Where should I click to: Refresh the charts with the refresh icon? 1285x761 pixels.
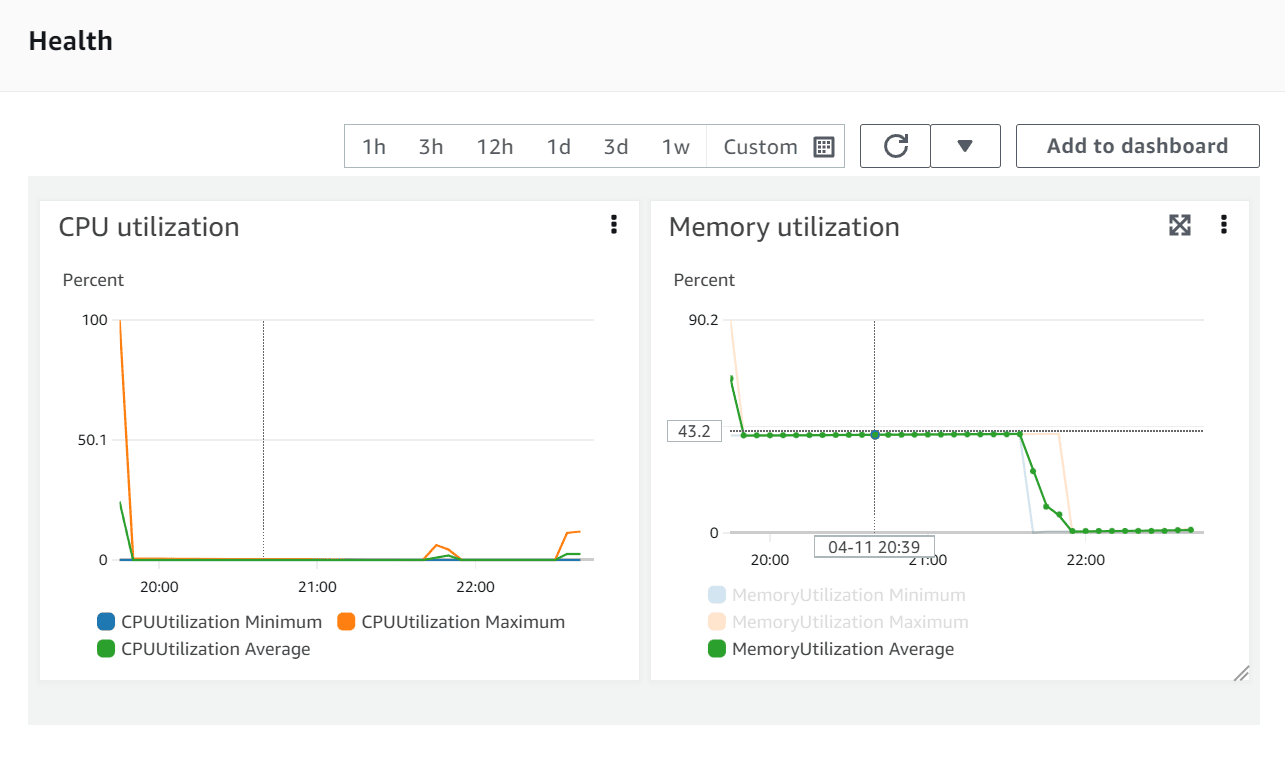[x=894, y=146]
